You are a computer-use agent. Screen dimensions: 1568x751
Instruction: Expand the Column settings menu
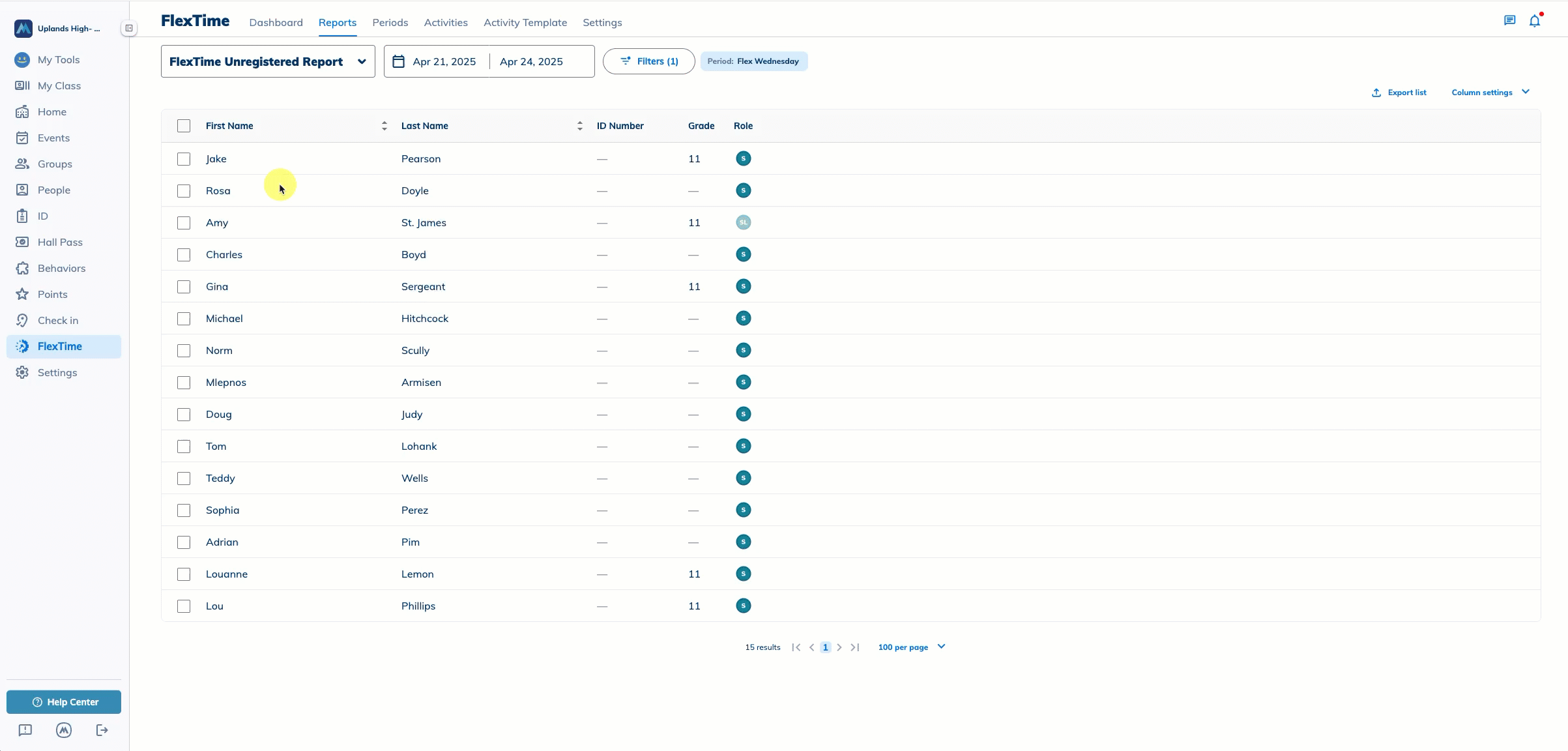[1490, 93]
